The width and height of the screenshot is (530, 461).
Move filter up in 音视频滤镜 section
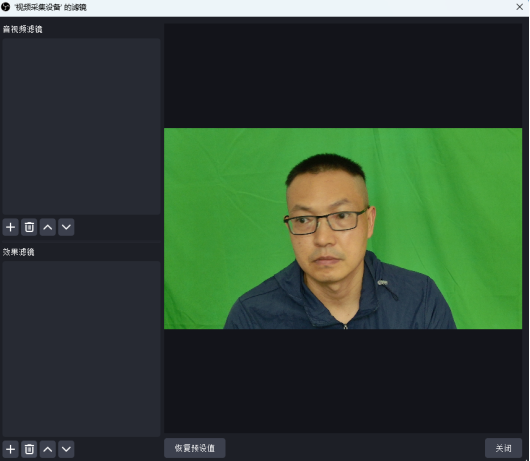(48, 227)
